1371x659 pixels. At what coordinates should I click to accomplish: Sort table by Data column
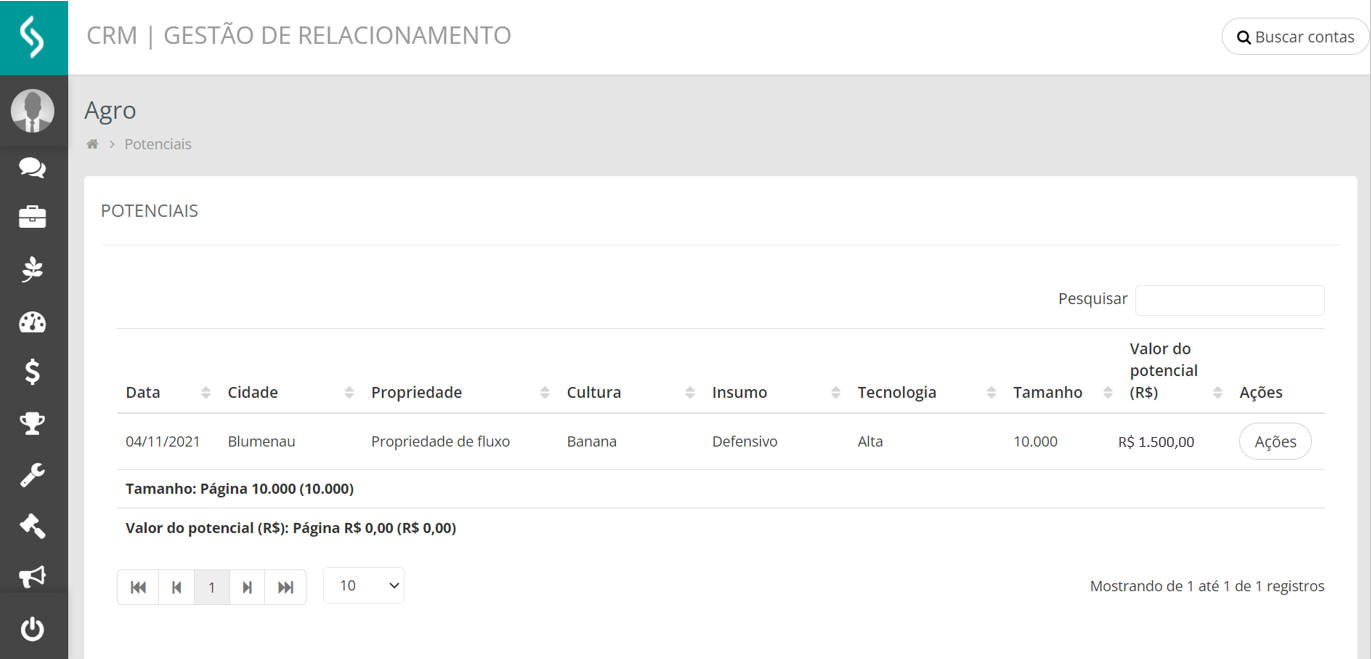[x=168, y=392]
